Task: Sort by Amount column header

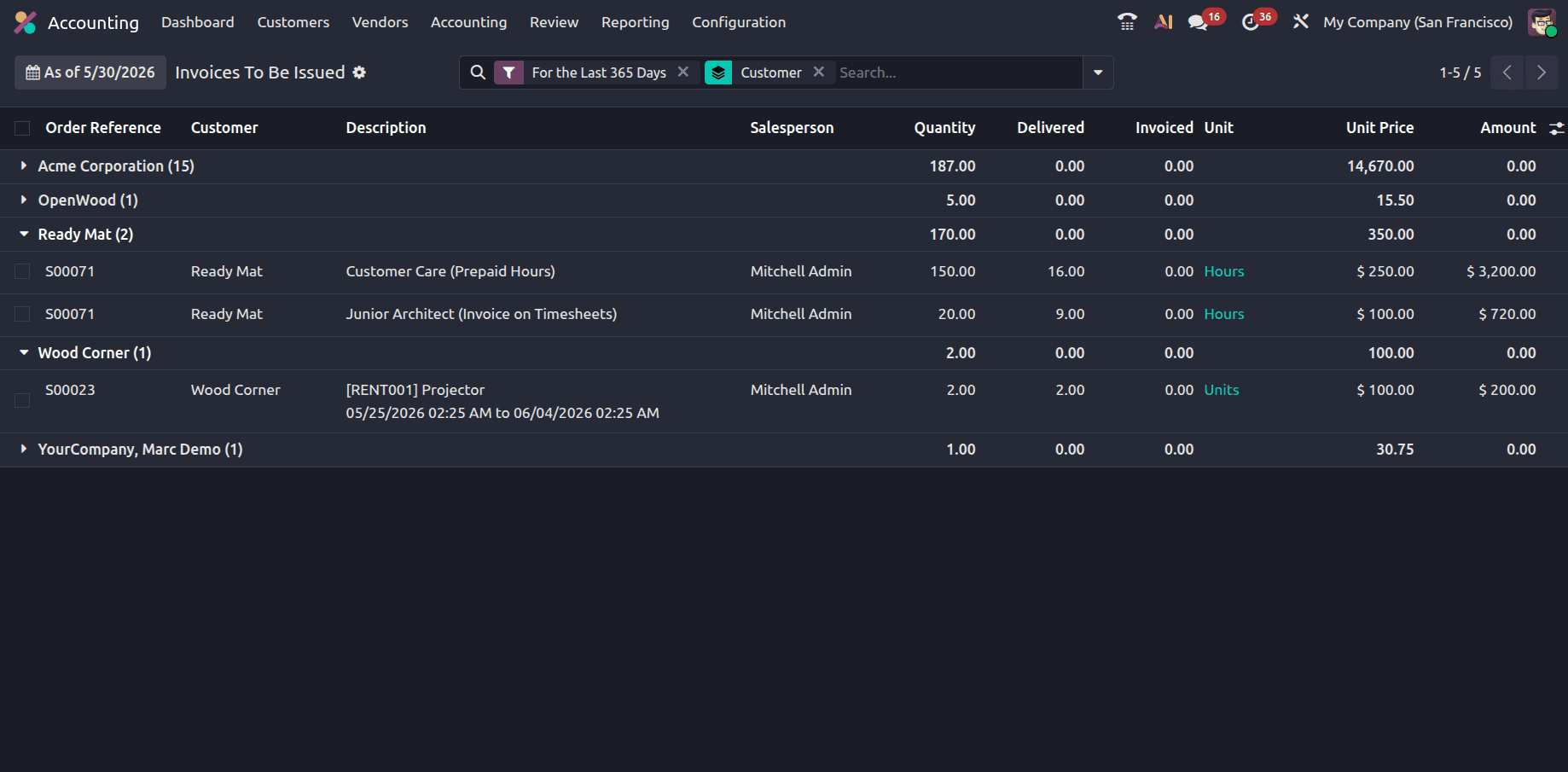Action: pos(1507,128)
